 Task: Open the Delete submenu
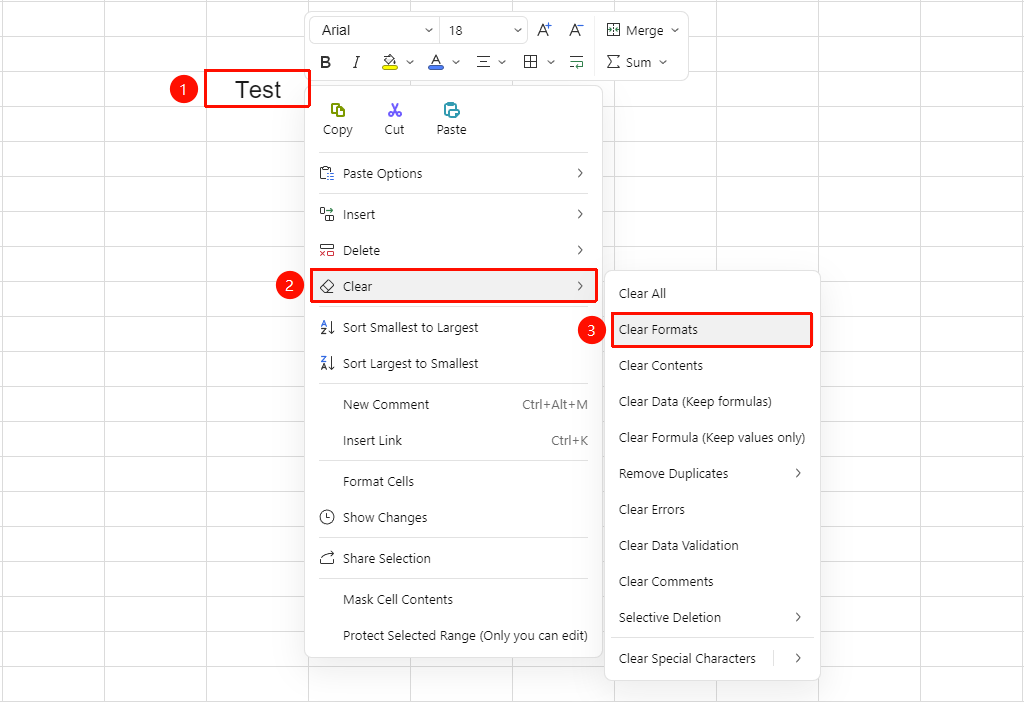453,250
